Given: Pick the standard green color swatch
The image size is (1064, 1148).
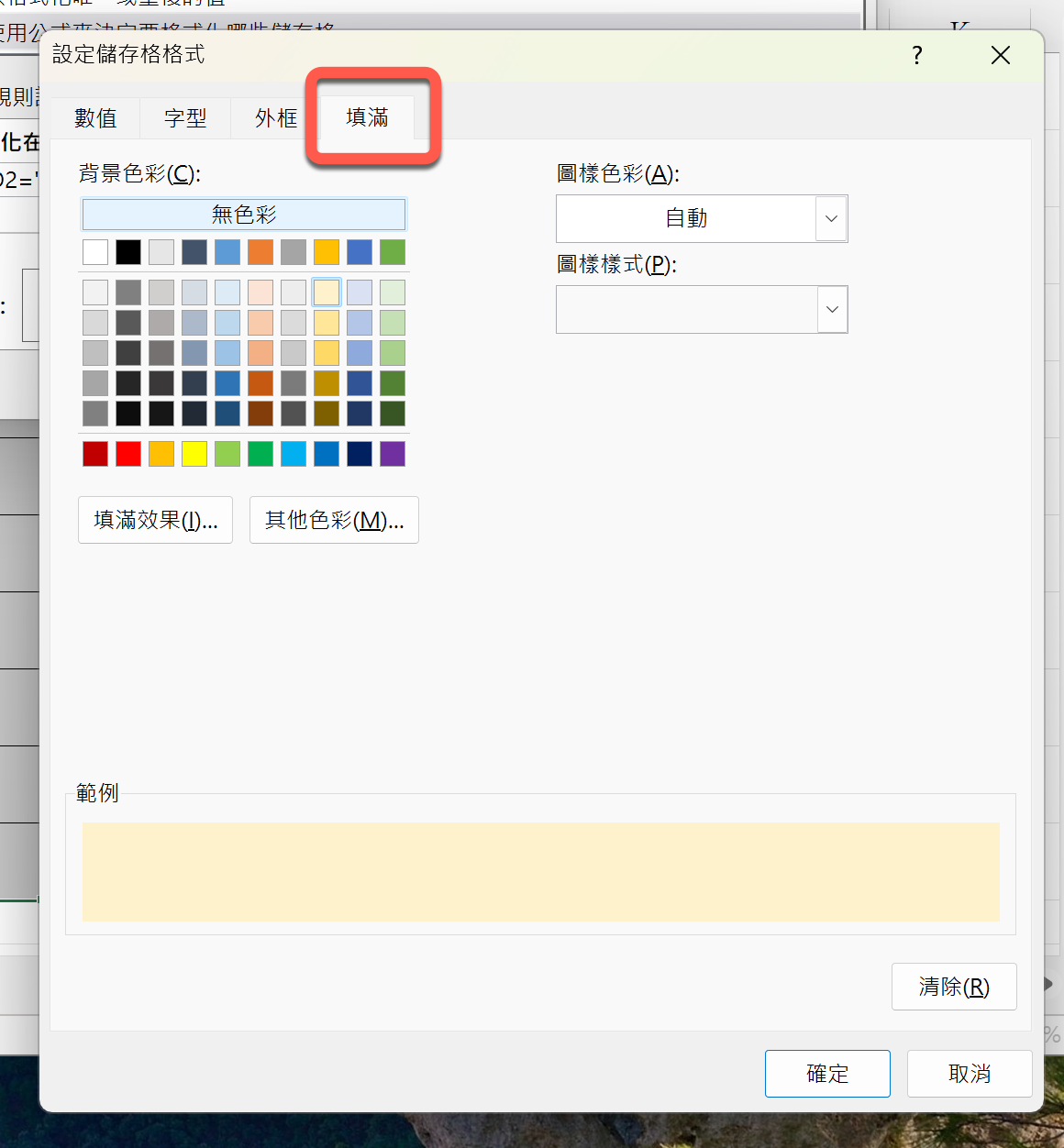Looking at the screenshot, I should (260, 454).
